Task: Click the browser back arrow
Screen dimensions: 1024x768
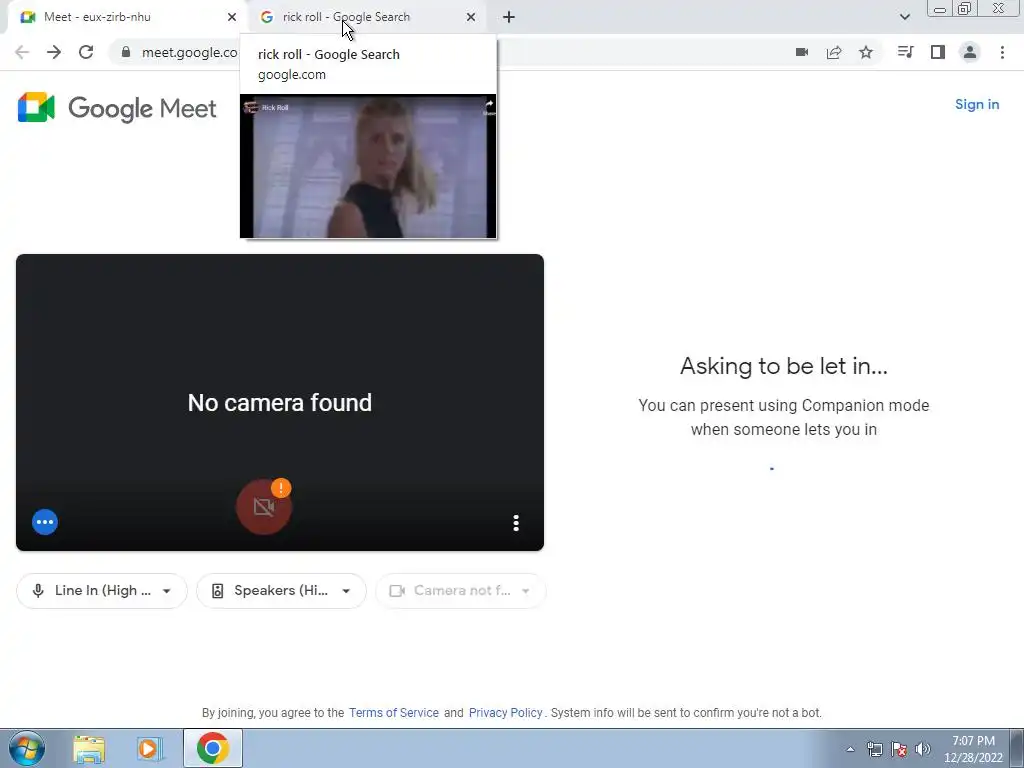Action: [x=22, y=52]
